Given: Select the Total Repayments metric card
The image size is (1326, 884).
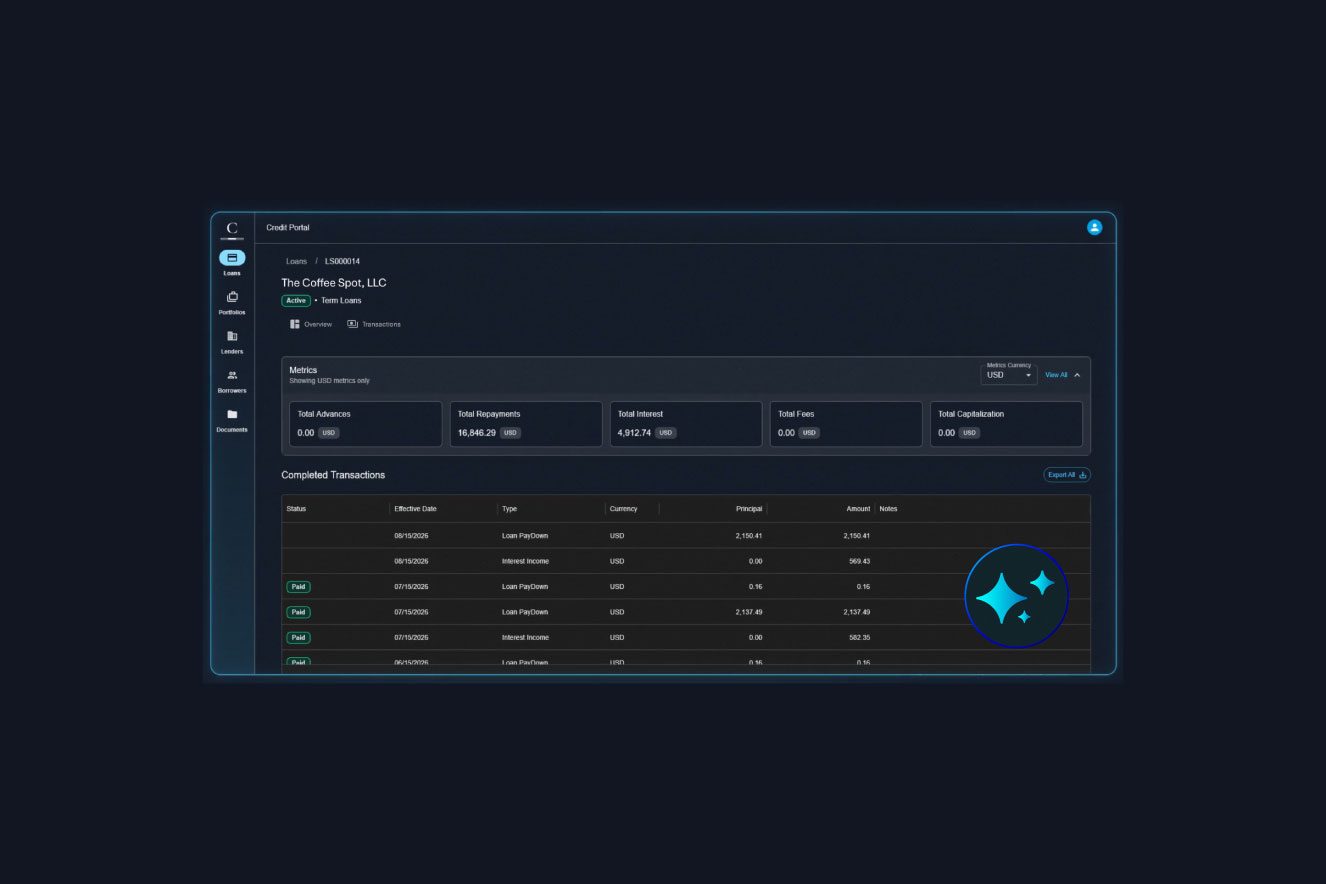Looking at the screenshot, I should click(x=526, y=424).
